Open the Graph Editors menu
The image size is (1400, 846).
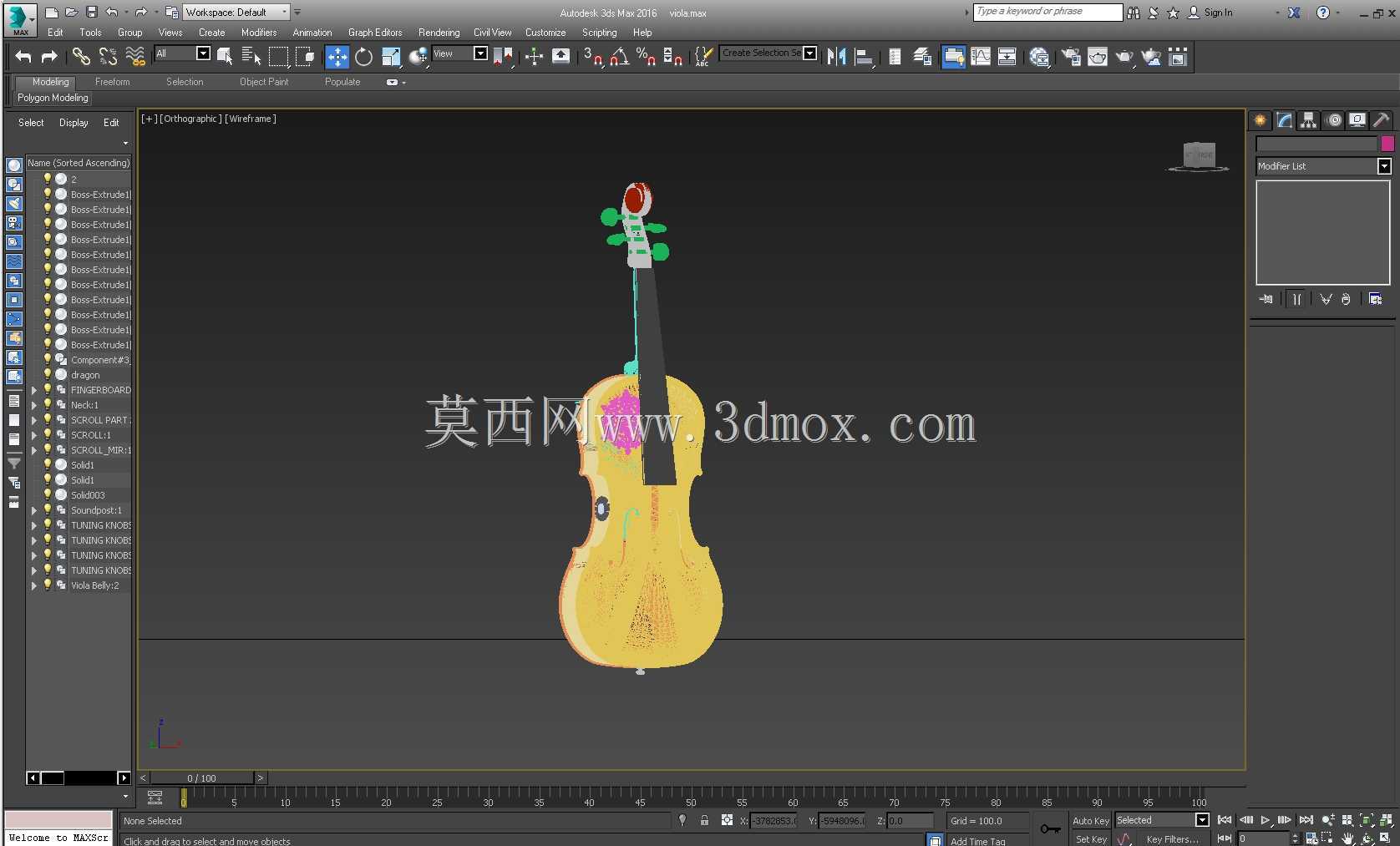[x=375, y=33]
